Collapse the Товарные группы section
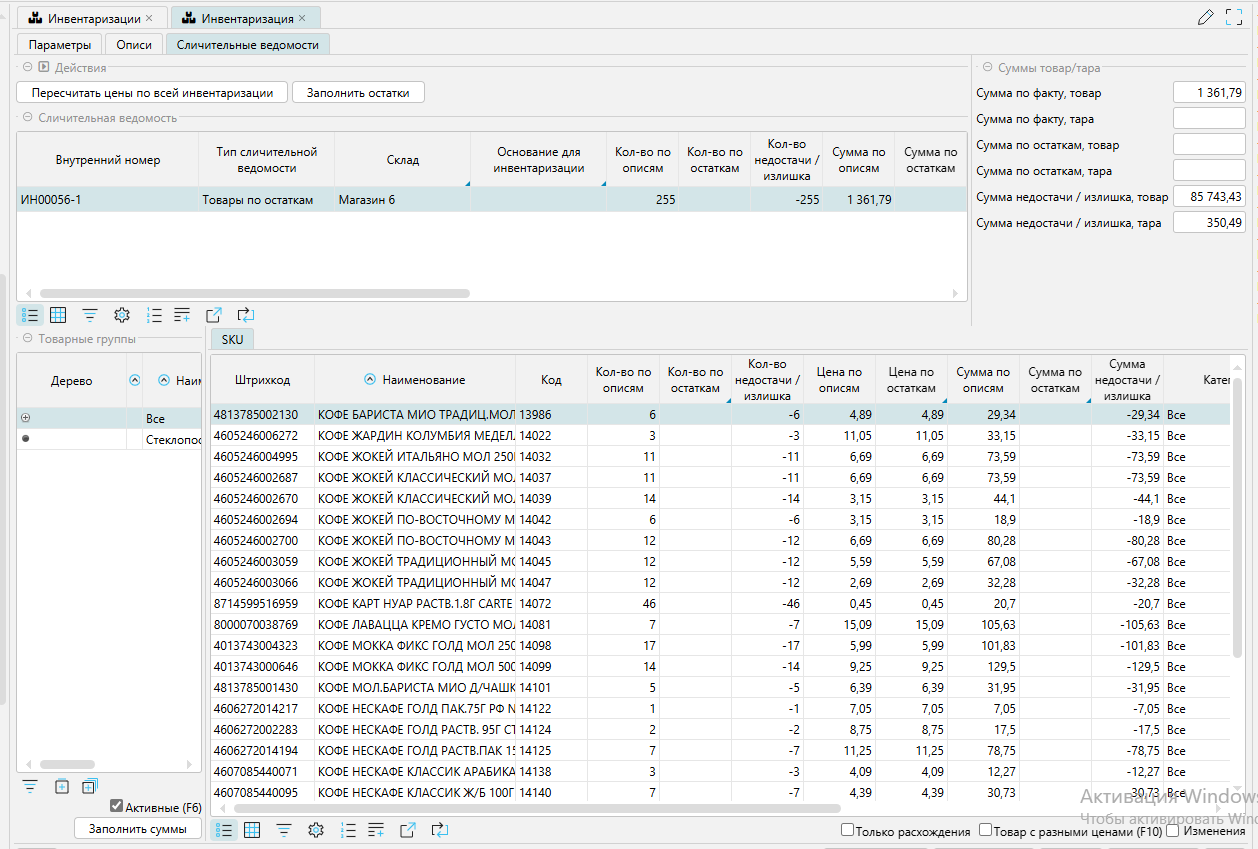Viewport: 1258px width, 849px height. coord(27,339)
